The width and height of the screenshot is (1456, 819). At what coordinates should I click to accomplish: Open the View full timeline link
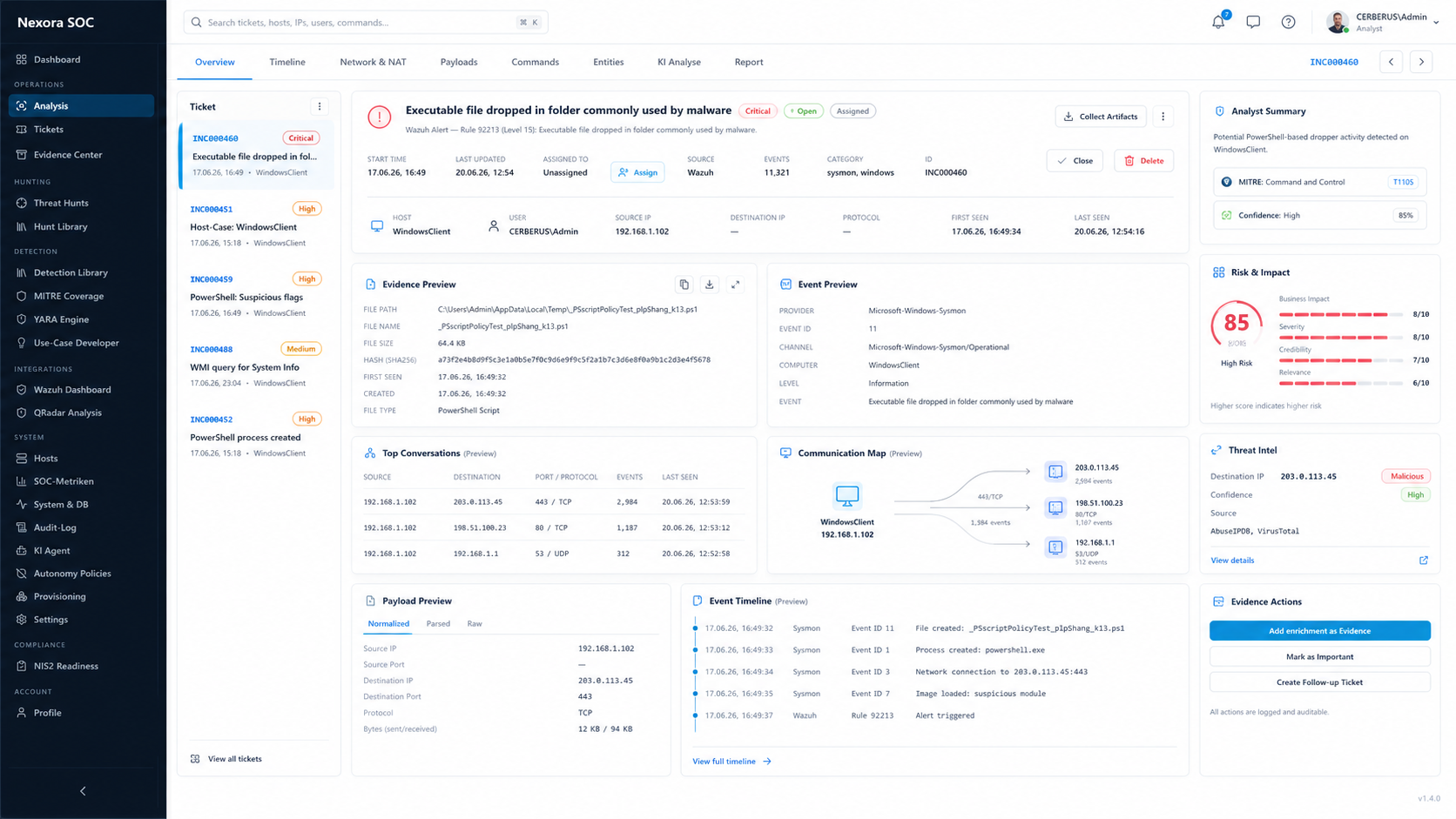pyautogui.click(x=731, y=762)
